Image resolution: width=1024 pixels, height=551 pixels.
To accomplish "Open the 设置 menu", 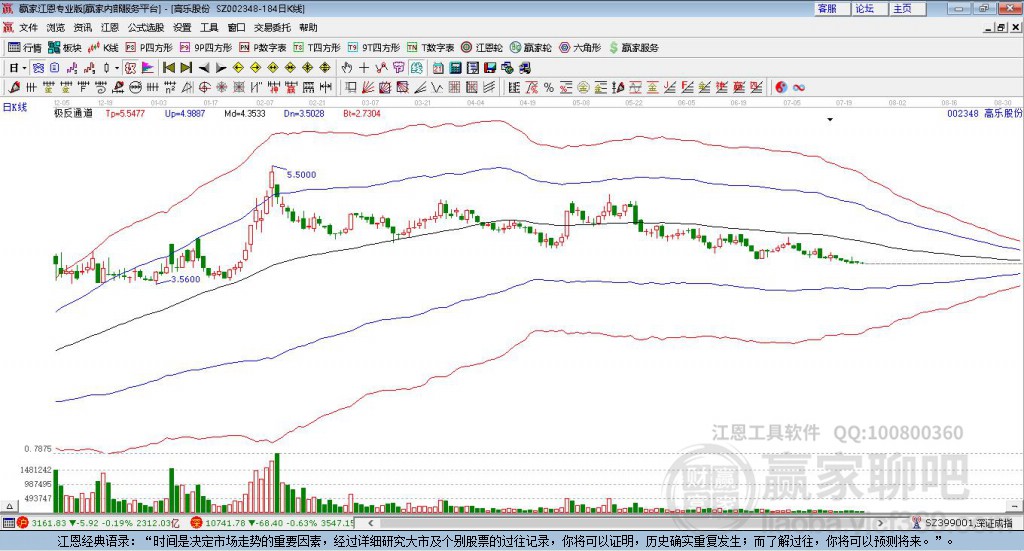I will (x=182, y=27).
